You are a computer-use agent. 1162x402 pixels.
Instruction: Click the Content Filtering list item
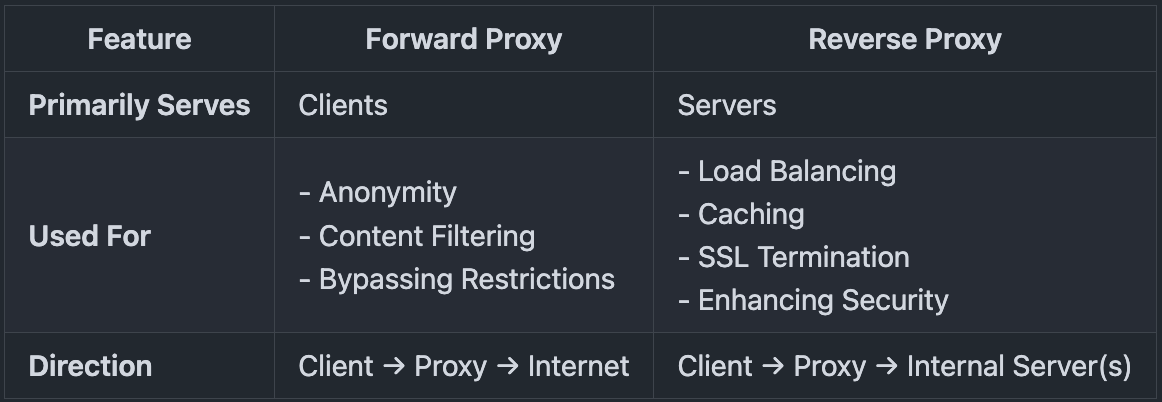click(426, 236)
